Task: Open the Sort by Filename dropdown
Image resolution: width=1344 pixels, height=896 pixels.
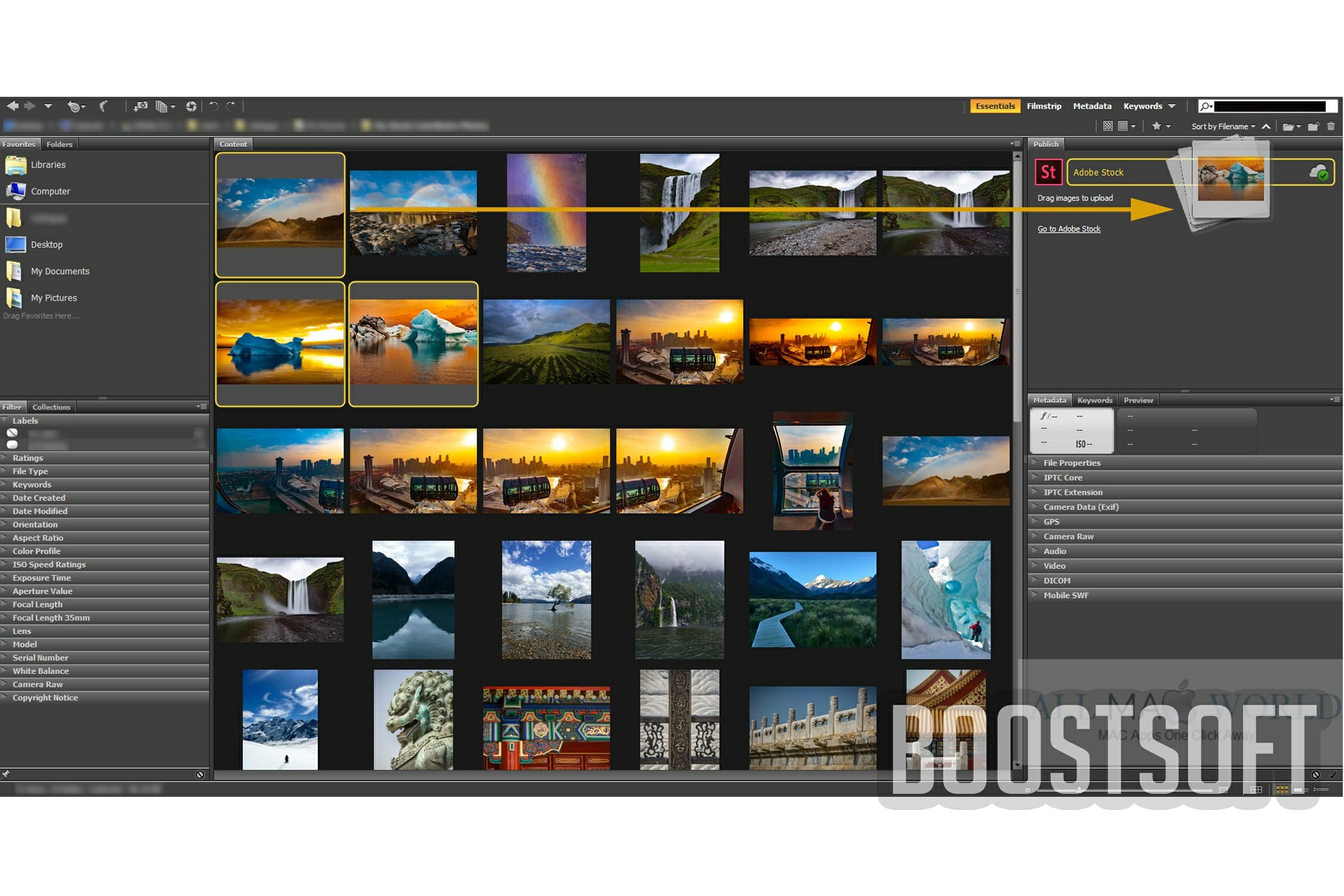Action: click(1223, 126)
